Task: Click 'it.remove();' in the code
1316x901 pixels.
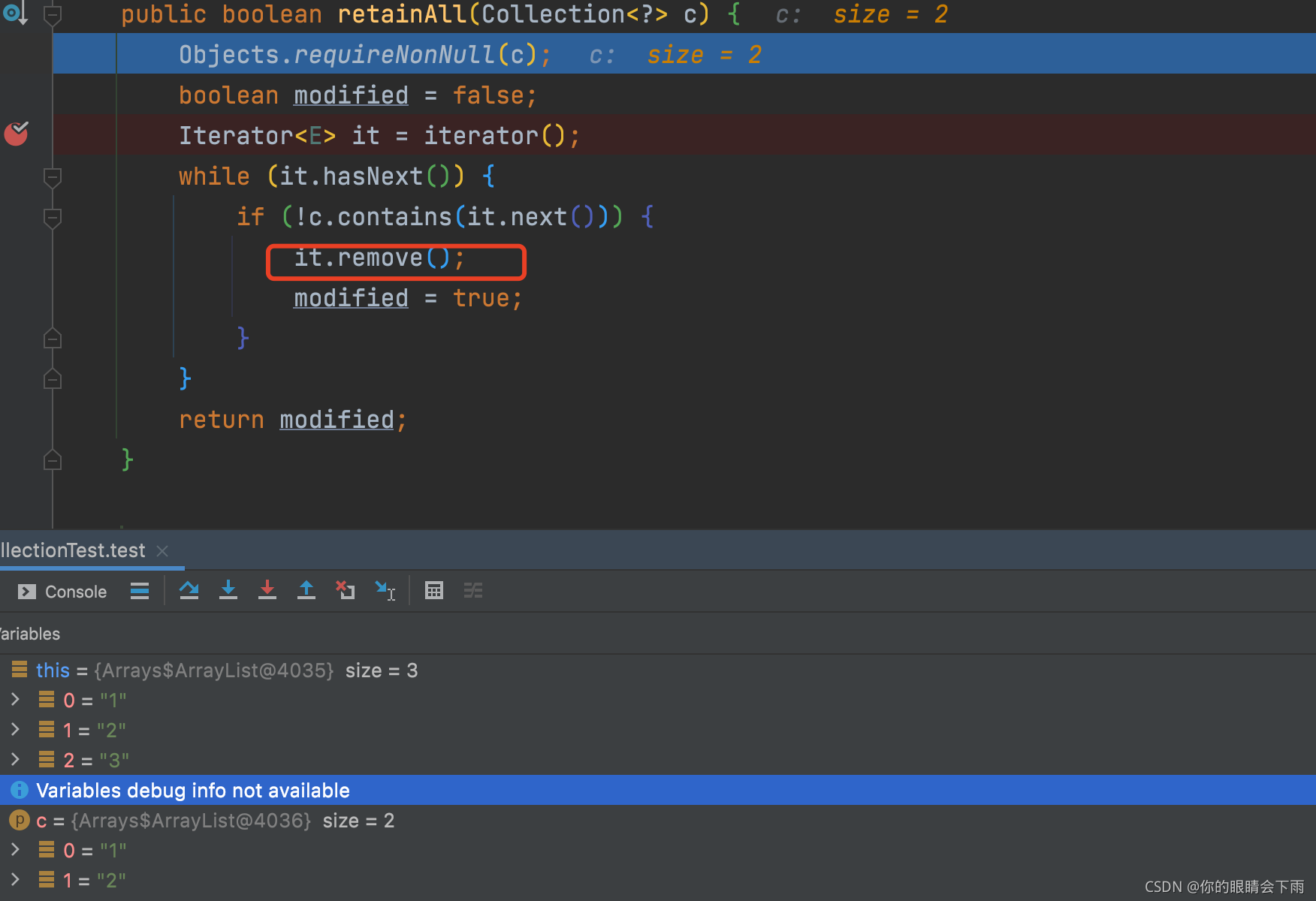Action: point(379,258)
